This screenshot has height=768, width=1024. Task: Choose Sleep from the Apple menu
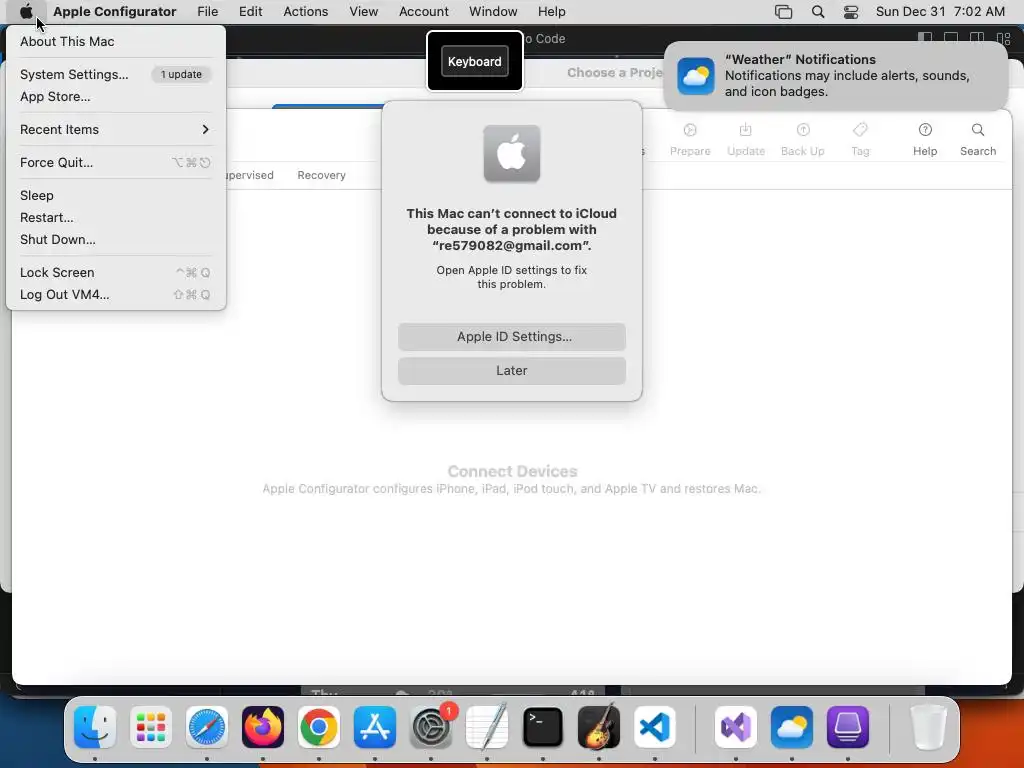(115, 195)
